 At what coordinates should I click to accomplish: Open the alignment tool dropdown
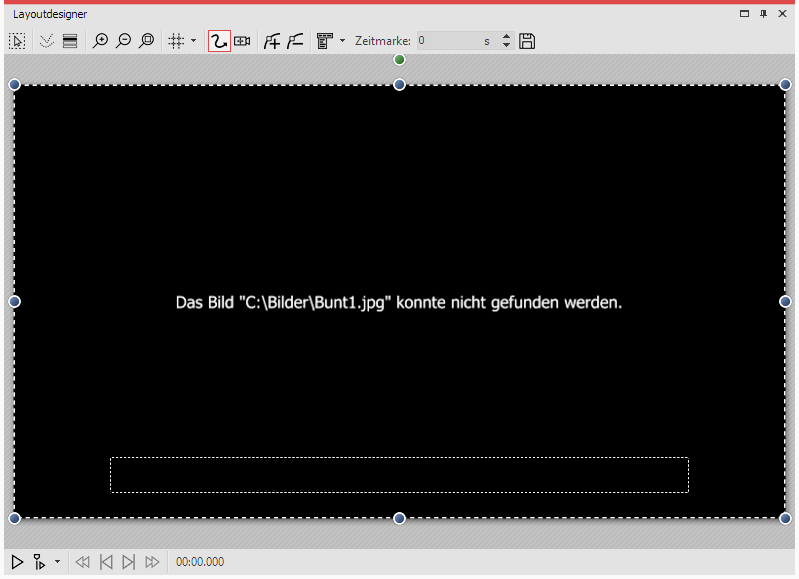point(343,41)
